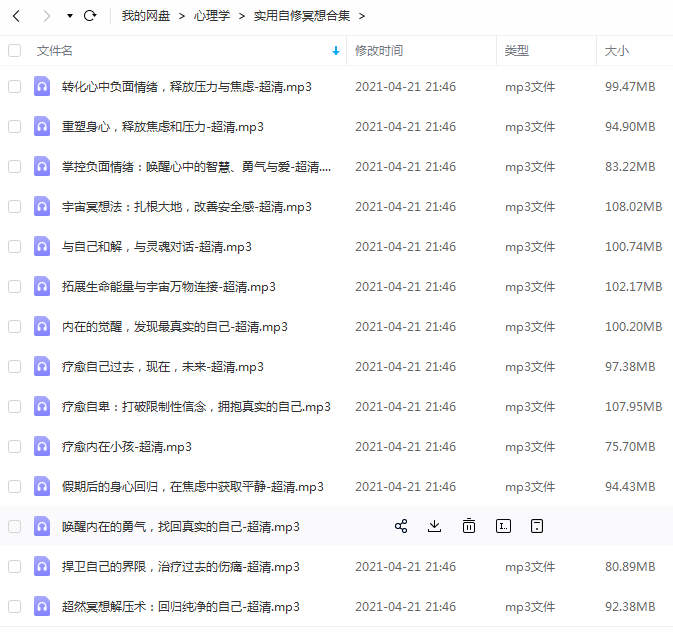Sort by 大小 column
The image size is (673, 632).
point(617,51)
